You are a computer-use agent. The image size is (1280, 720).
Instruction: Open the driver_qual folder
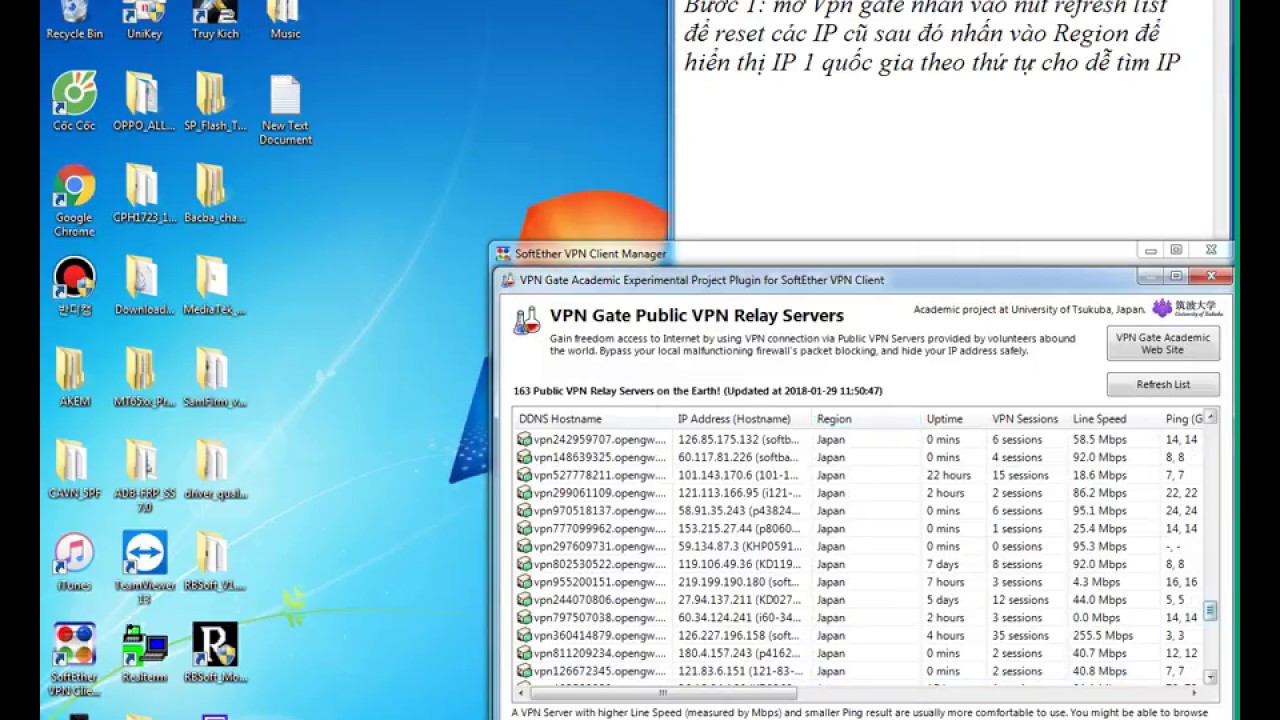[214, 469]
